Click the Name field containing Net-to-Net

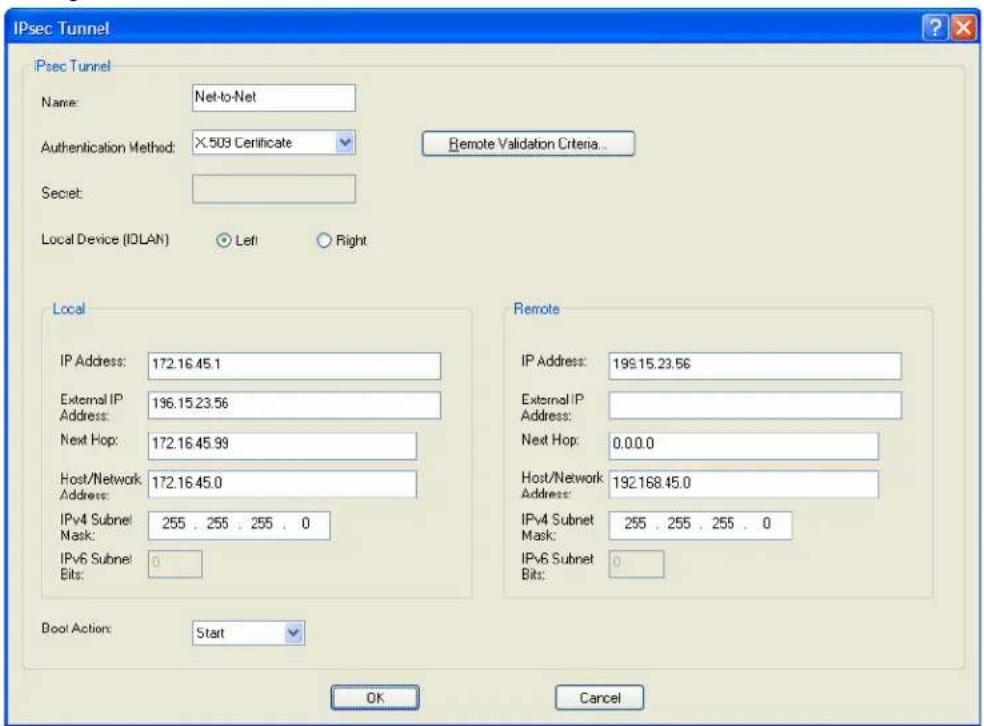click(274, 98)
